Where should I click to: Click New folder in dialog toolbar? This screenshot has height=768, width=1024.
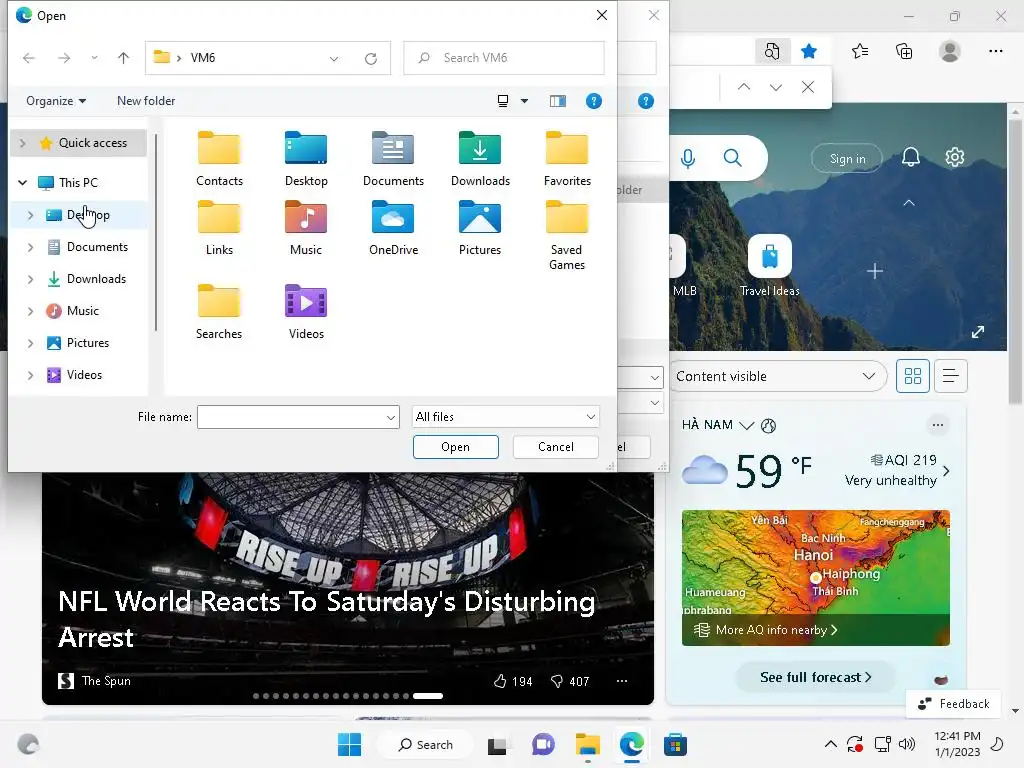click(146, 101)
